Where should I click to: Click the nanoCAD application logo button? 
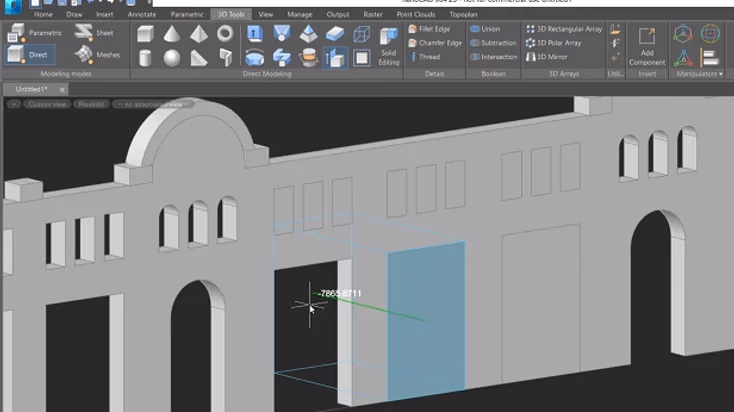[13, 7]
